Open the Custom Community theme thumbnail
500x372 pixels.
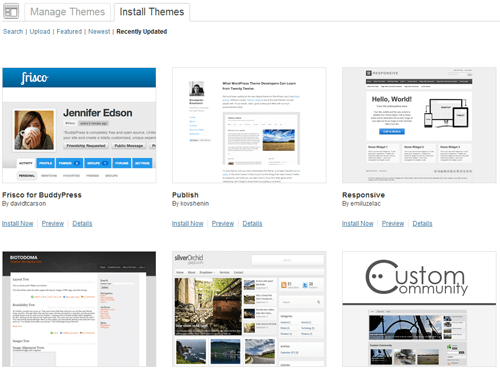(x=419, y=309)
